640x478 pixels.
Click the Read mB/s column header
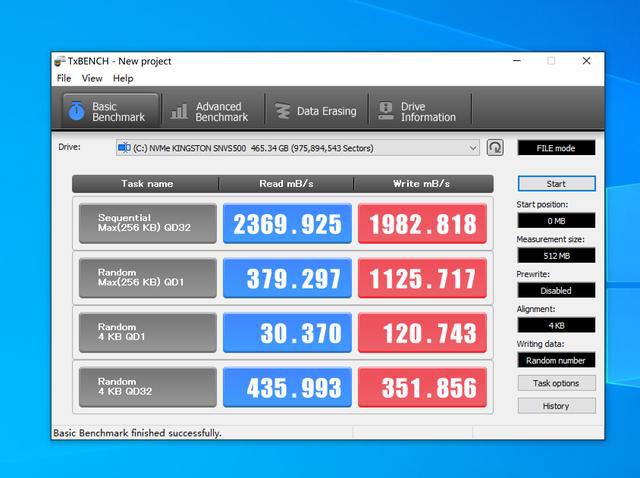tap(286, 184)
